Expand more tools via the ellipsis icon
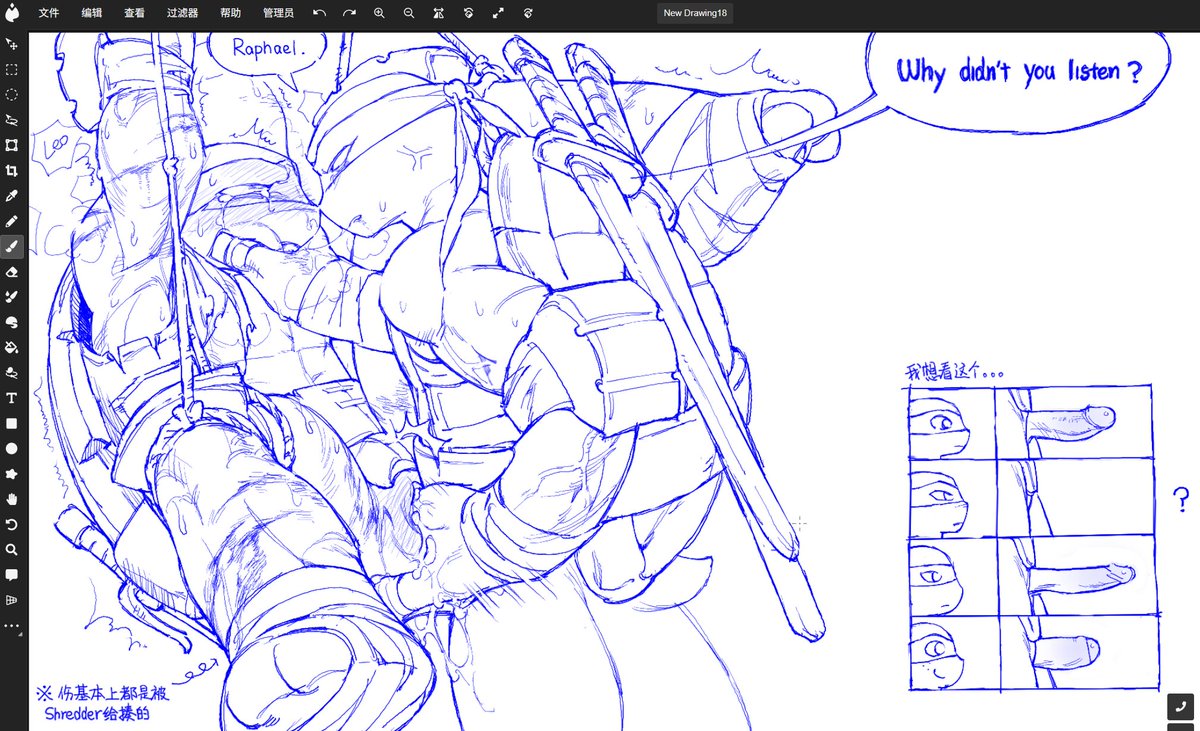 13,625
